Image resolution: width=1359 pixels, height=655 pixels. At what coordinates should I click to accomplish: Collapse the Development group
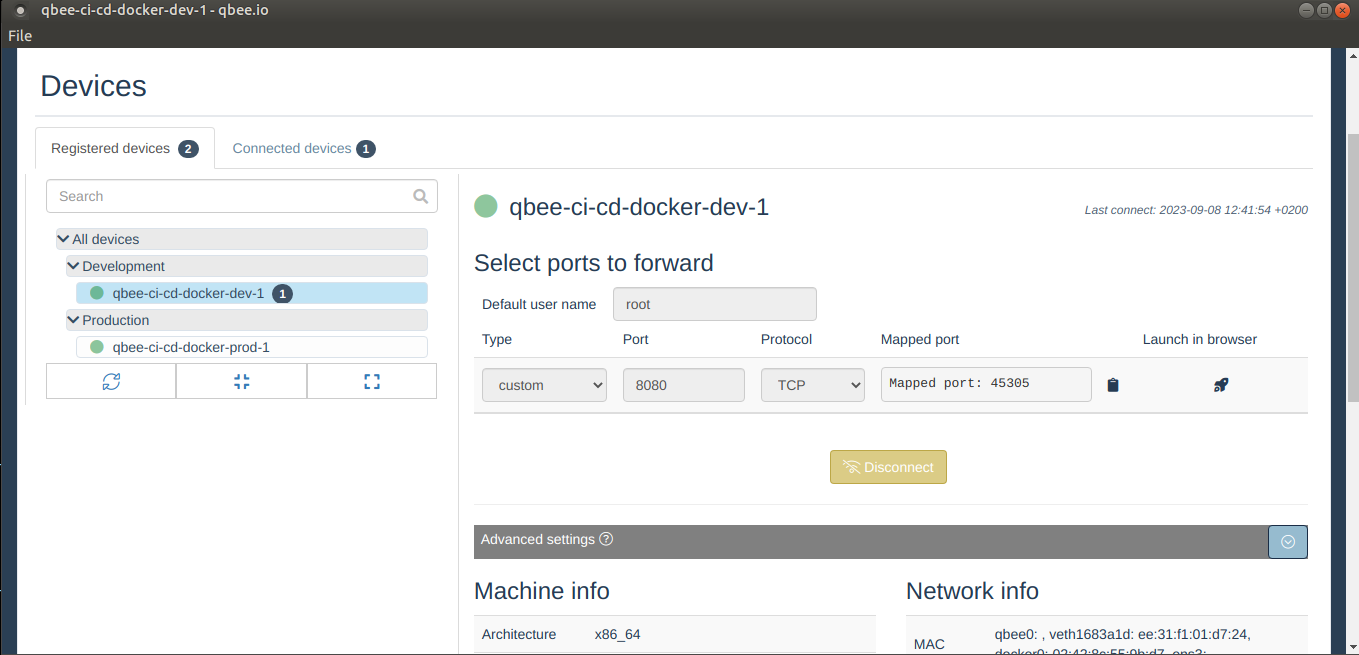72,265
